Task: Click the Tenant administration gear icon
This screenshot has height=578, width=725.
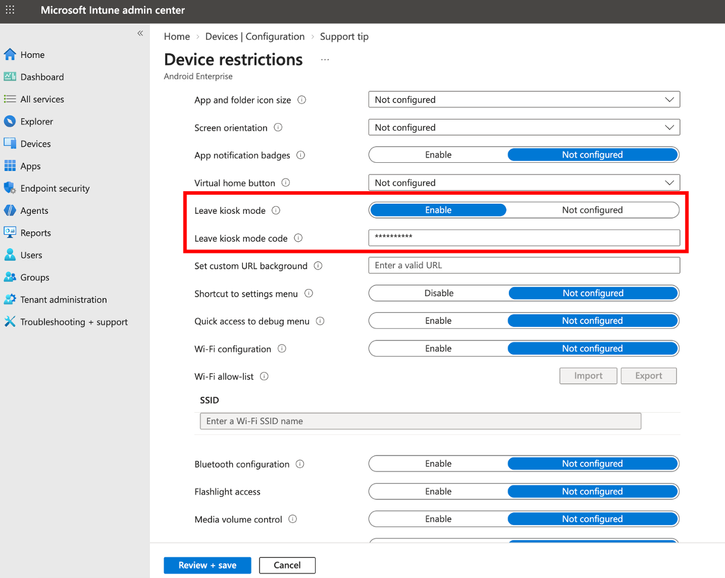Action: click(10, 299)
